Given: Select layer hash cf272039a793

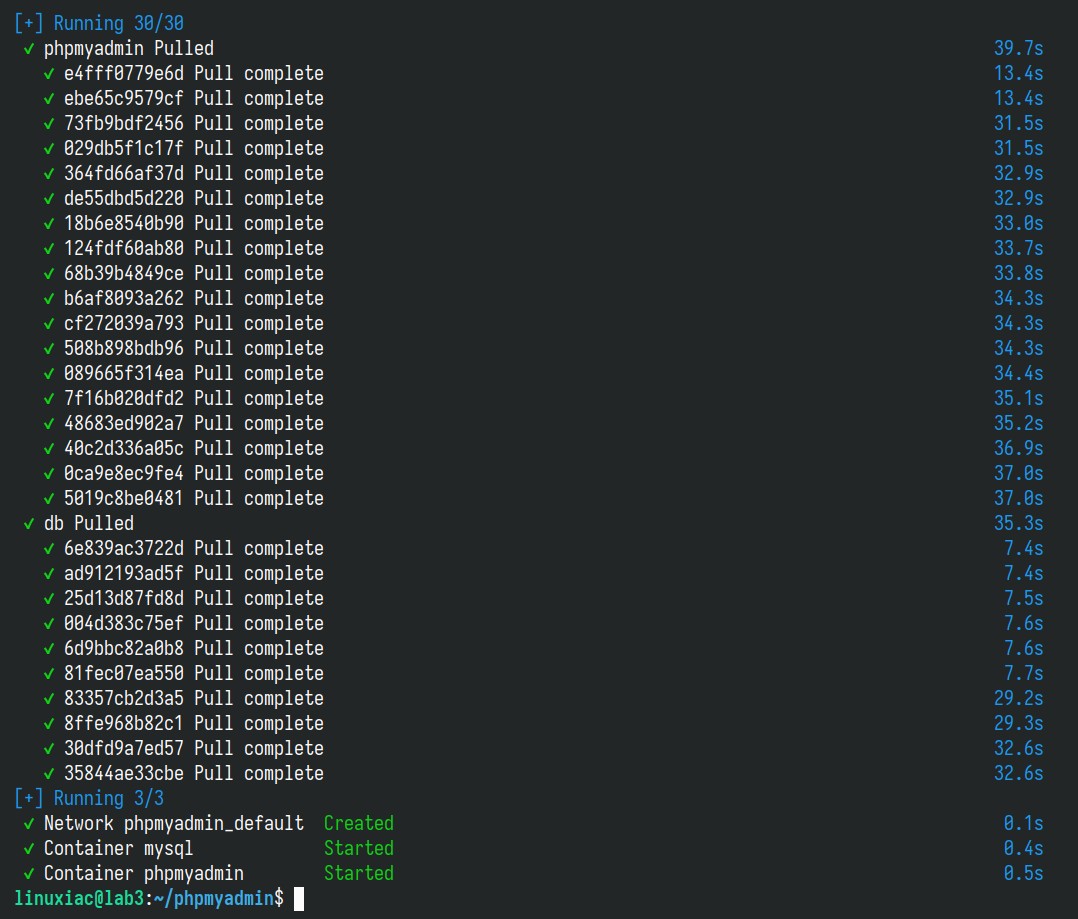Looking at the screenshot, I should tap(124, 323).
